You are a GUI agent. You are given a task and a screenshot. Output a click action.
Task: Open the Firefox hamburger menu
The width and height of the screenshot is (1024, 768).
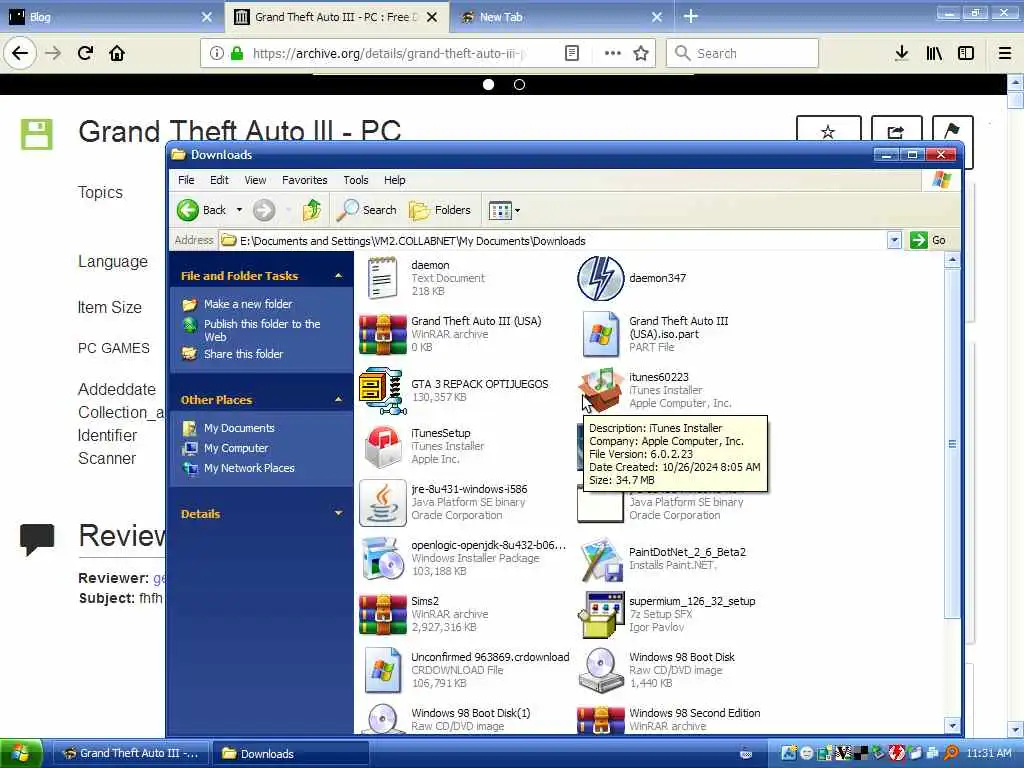(x=1005, y=53)
